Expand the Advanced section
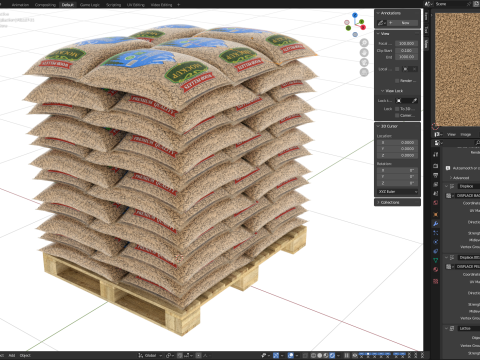This screenshot has width=480, height=360. pyautogui.click(x=451, y=178)
